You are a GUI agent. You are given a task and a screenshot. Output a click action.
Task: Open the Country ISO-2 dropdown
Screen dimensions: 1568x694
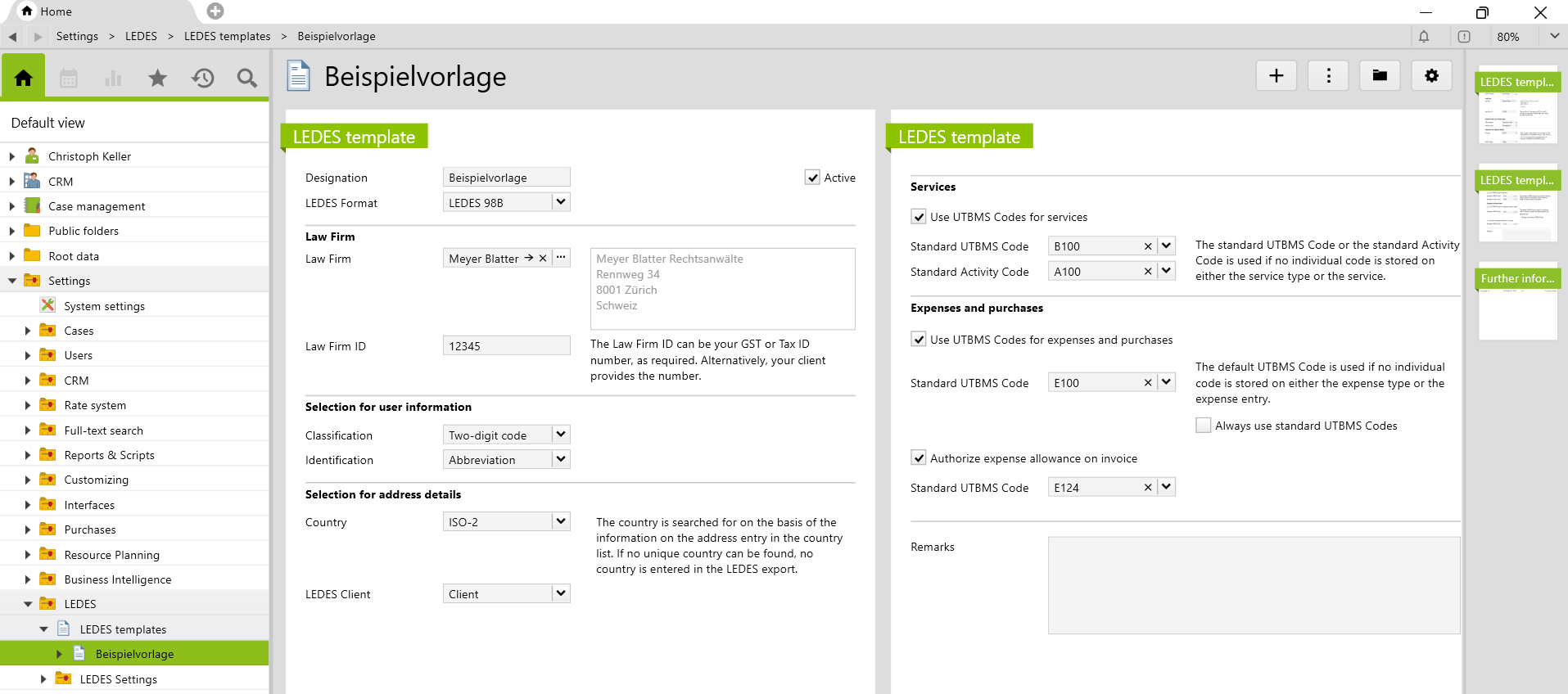(x=560, y=521)
